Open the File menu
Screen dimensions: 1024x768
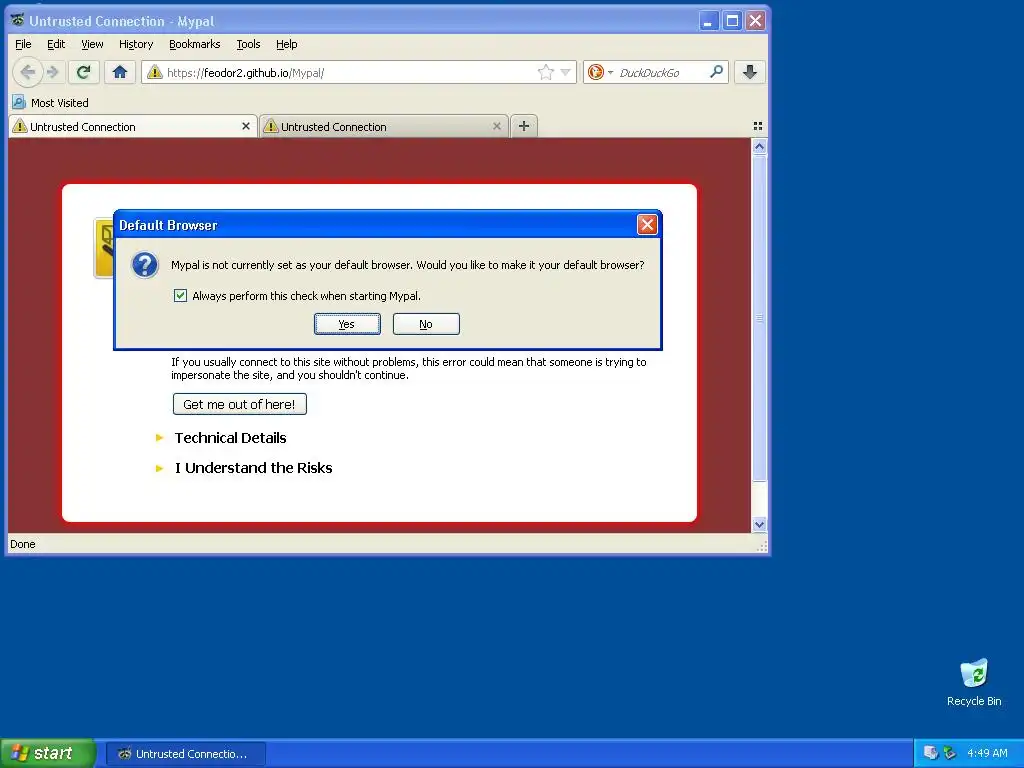click(x=23, y=44)
